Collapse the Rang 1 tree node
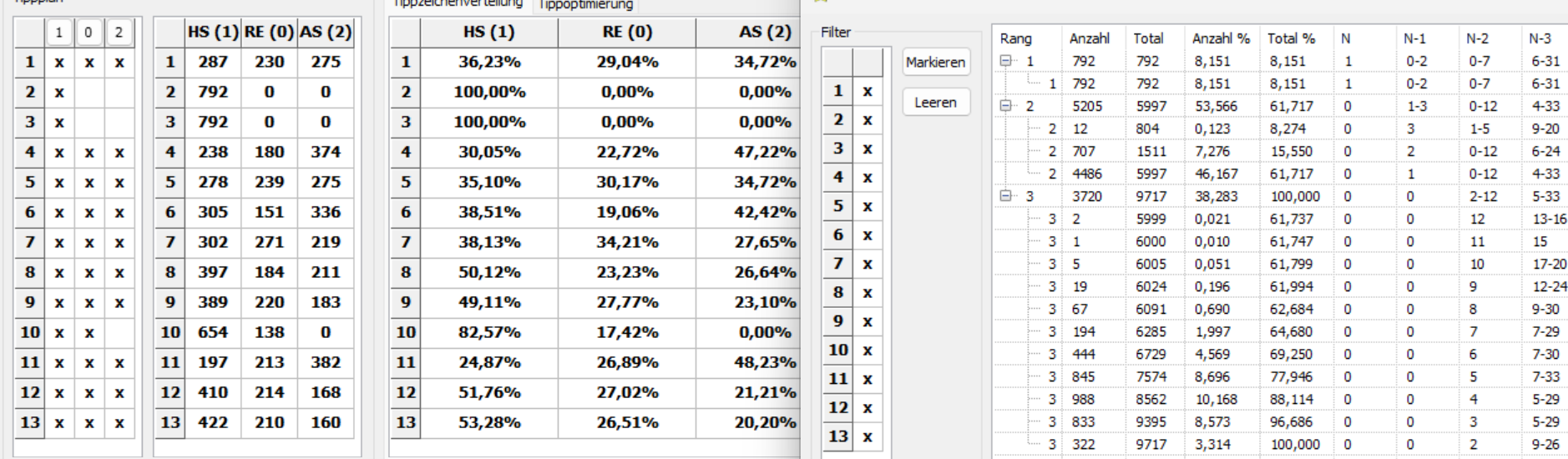 pyautogui.click(x=1006, y=61)
